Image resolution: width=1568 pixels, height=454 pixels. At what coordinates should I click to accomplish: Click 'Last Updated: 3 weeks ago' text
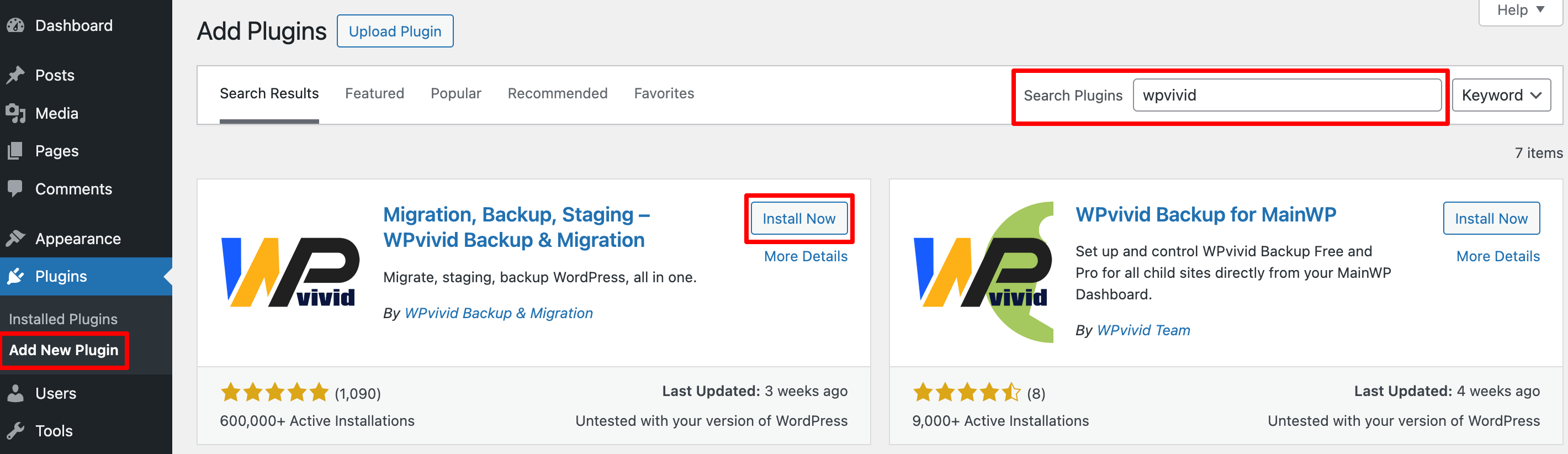(755, 390)
